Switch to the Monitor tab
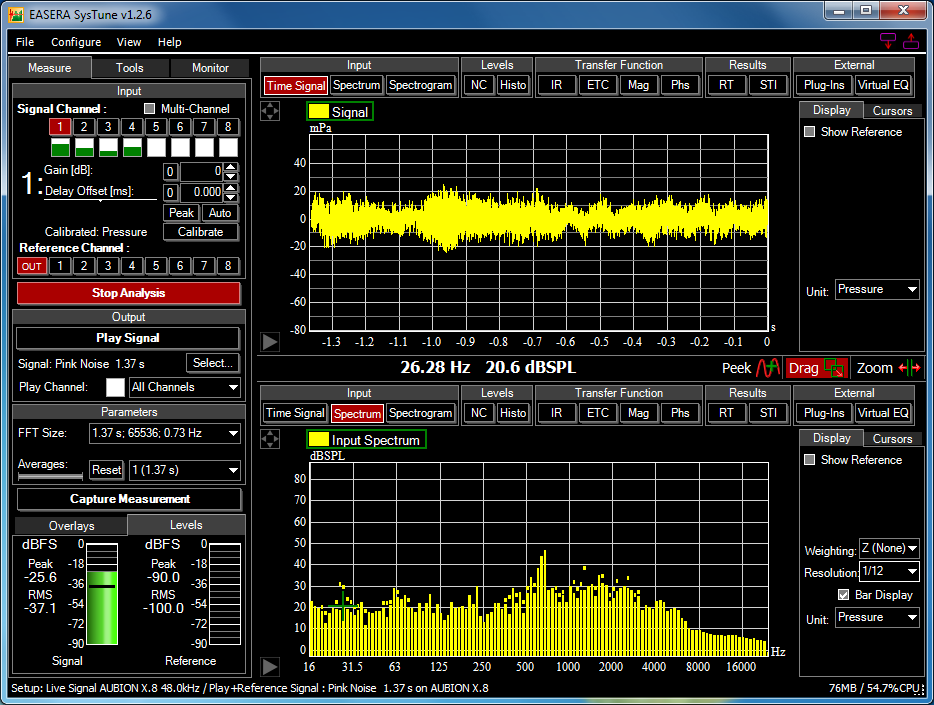934x705 pixels. pos(210,68)
